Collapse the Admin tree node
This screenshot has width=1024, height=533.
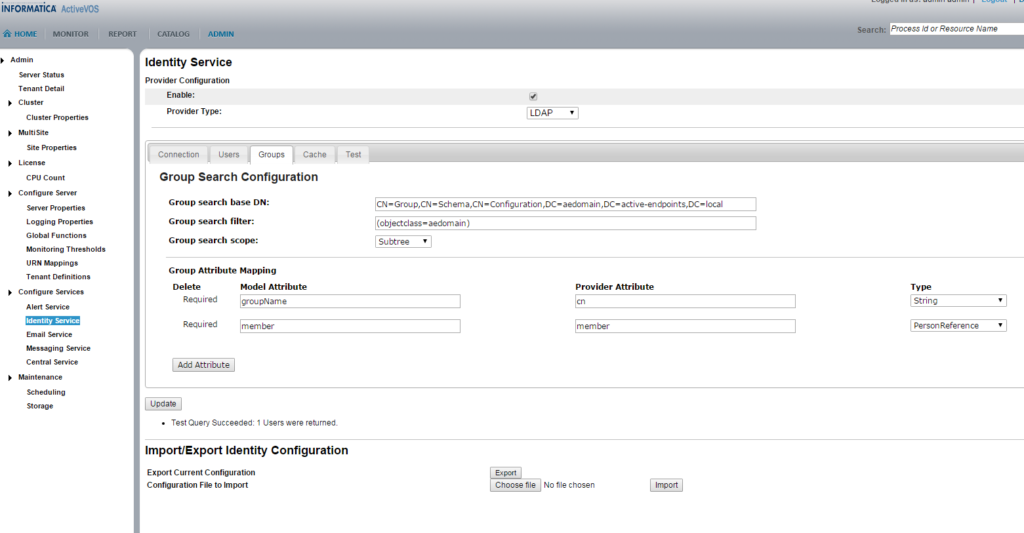pos(3,60)
